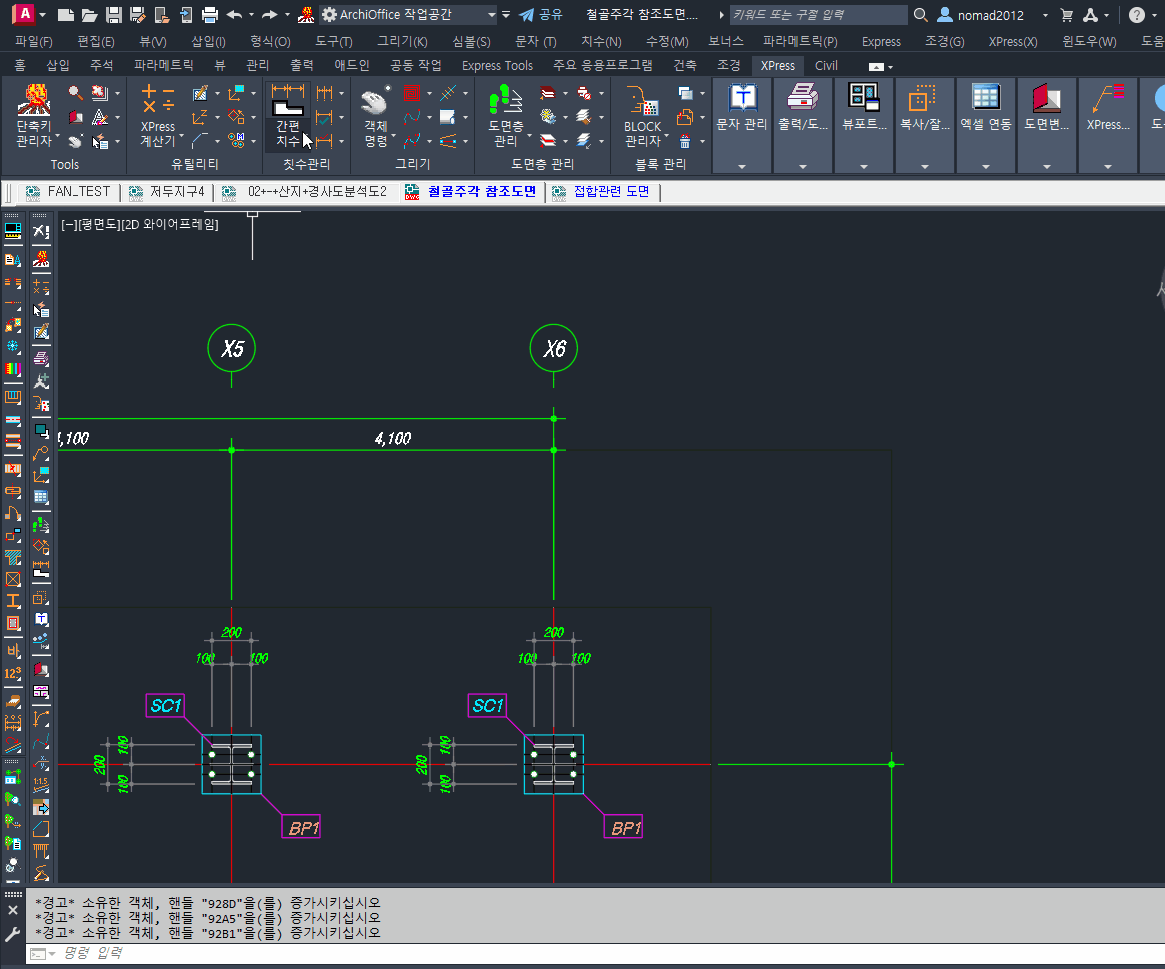Expand the ribbon minimize options dropdown

890,67
